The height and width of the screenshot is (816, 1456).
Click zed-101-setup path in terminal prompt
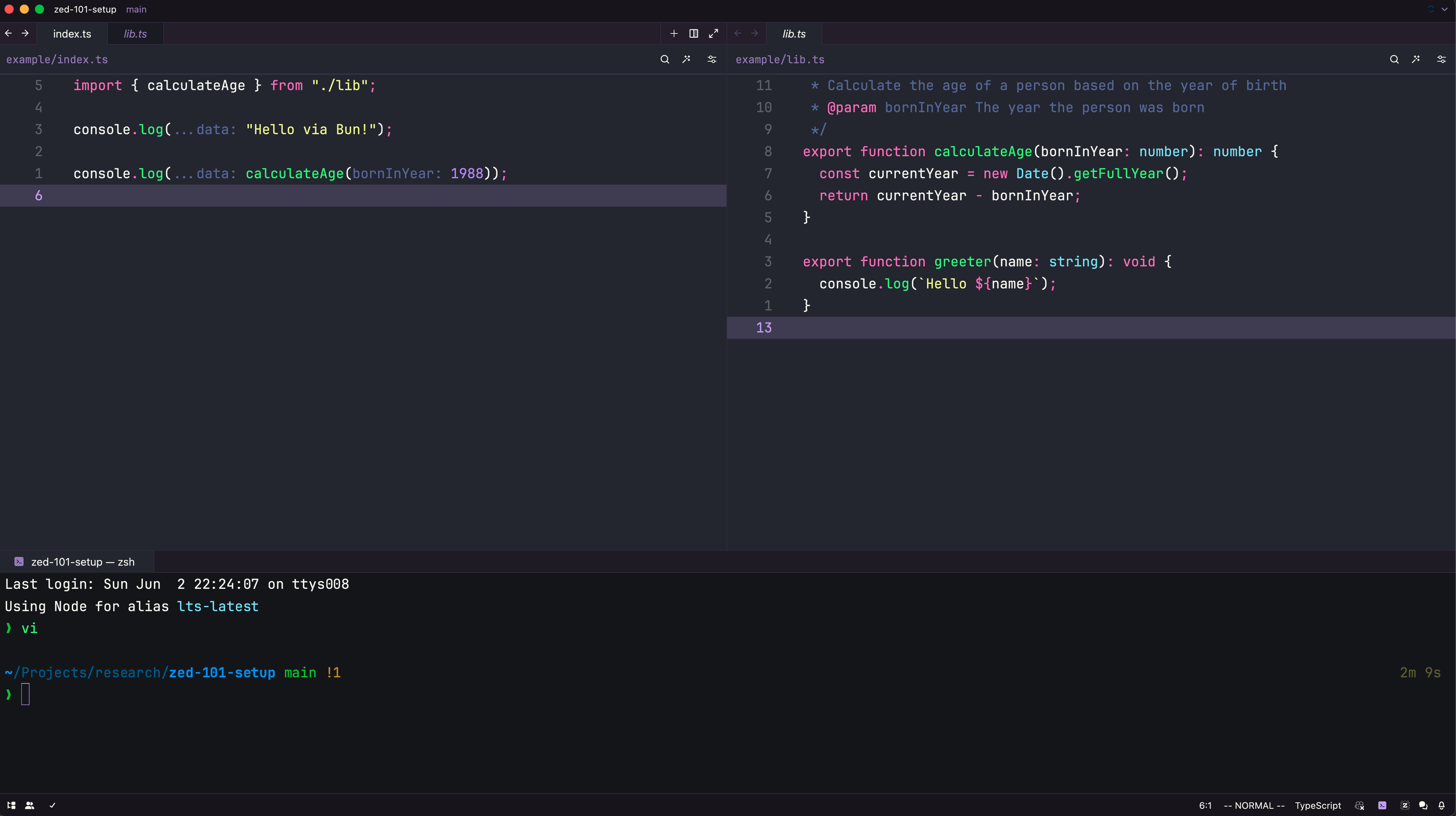222,672
